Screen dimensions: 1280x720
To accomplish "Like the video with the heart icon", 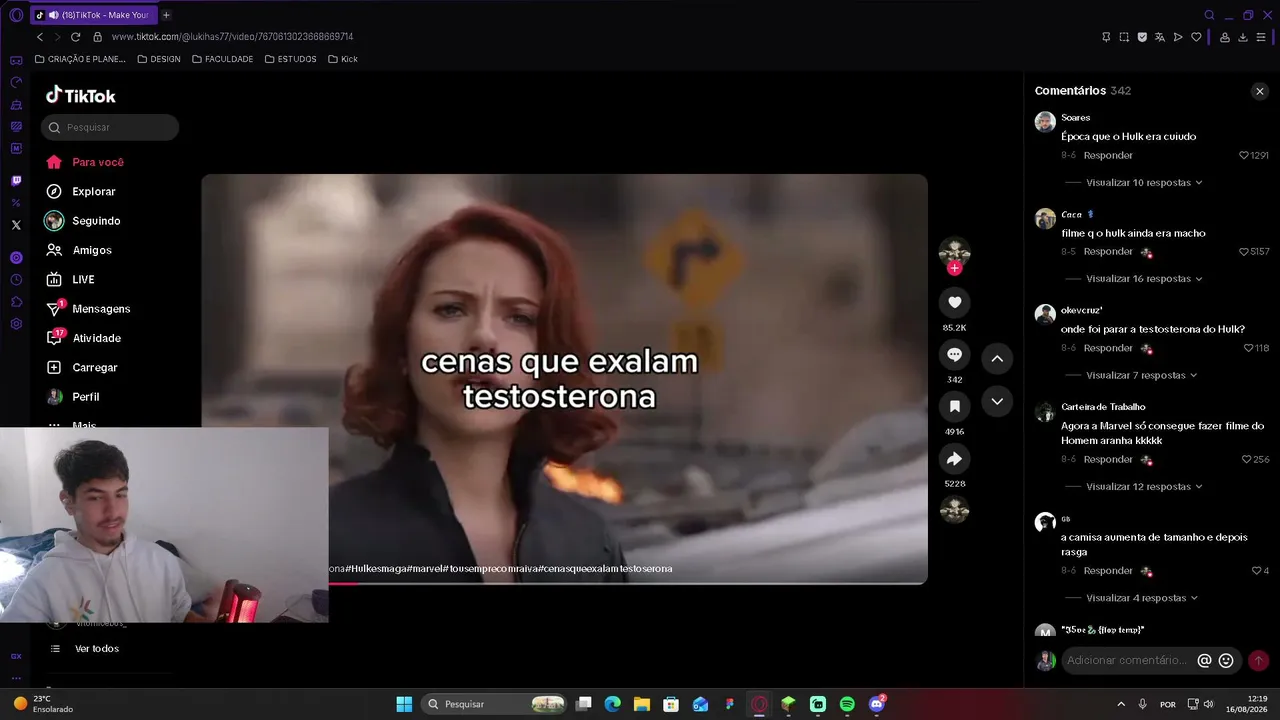I will [954, 302].
